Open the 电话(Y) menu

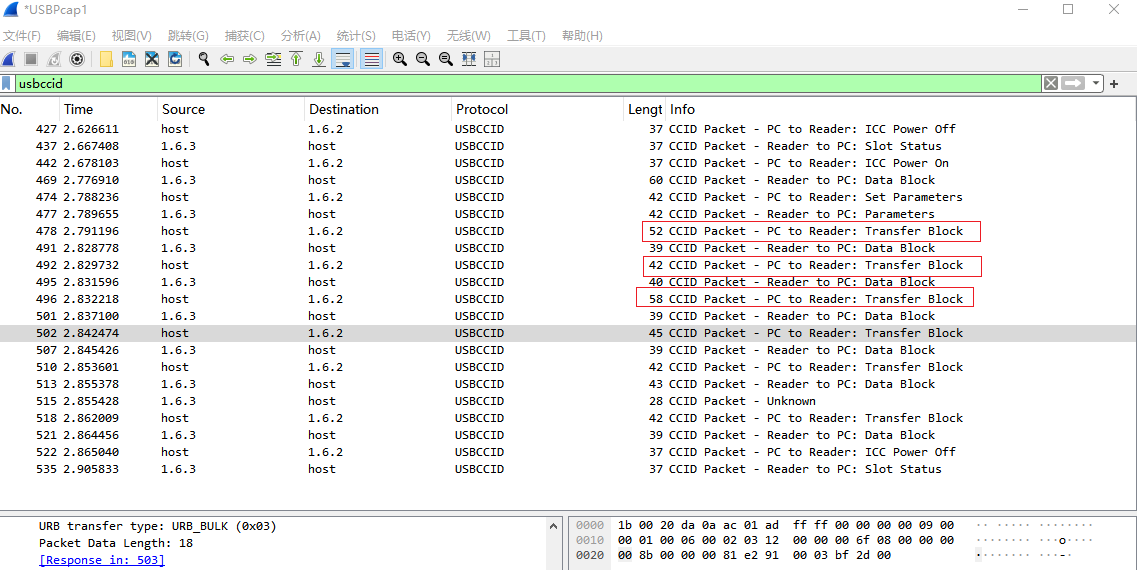(411, 36)
